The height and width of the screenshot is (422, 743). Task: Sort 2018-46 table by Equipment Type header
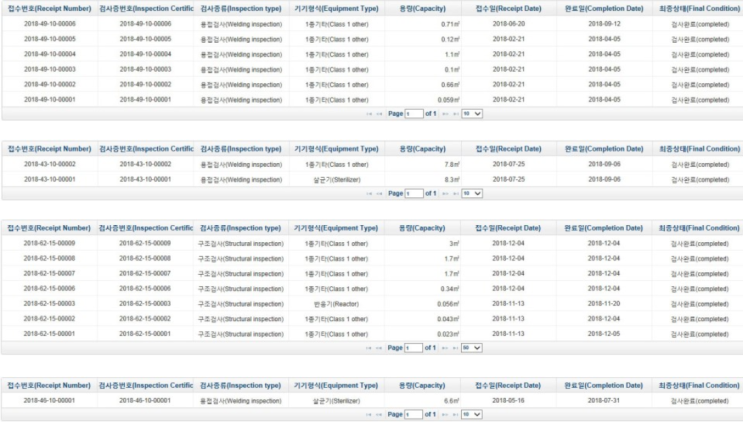[336, 386]
